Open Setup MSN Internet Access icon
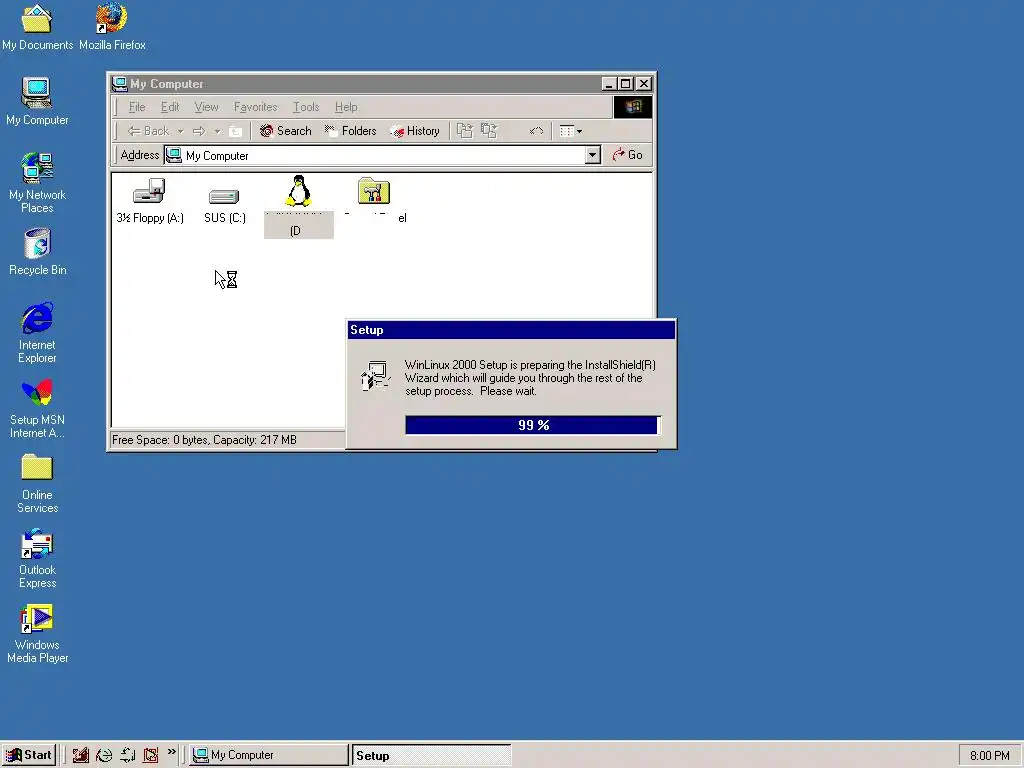The height and width of the screenshot is (768, 1024). [37, 408]
